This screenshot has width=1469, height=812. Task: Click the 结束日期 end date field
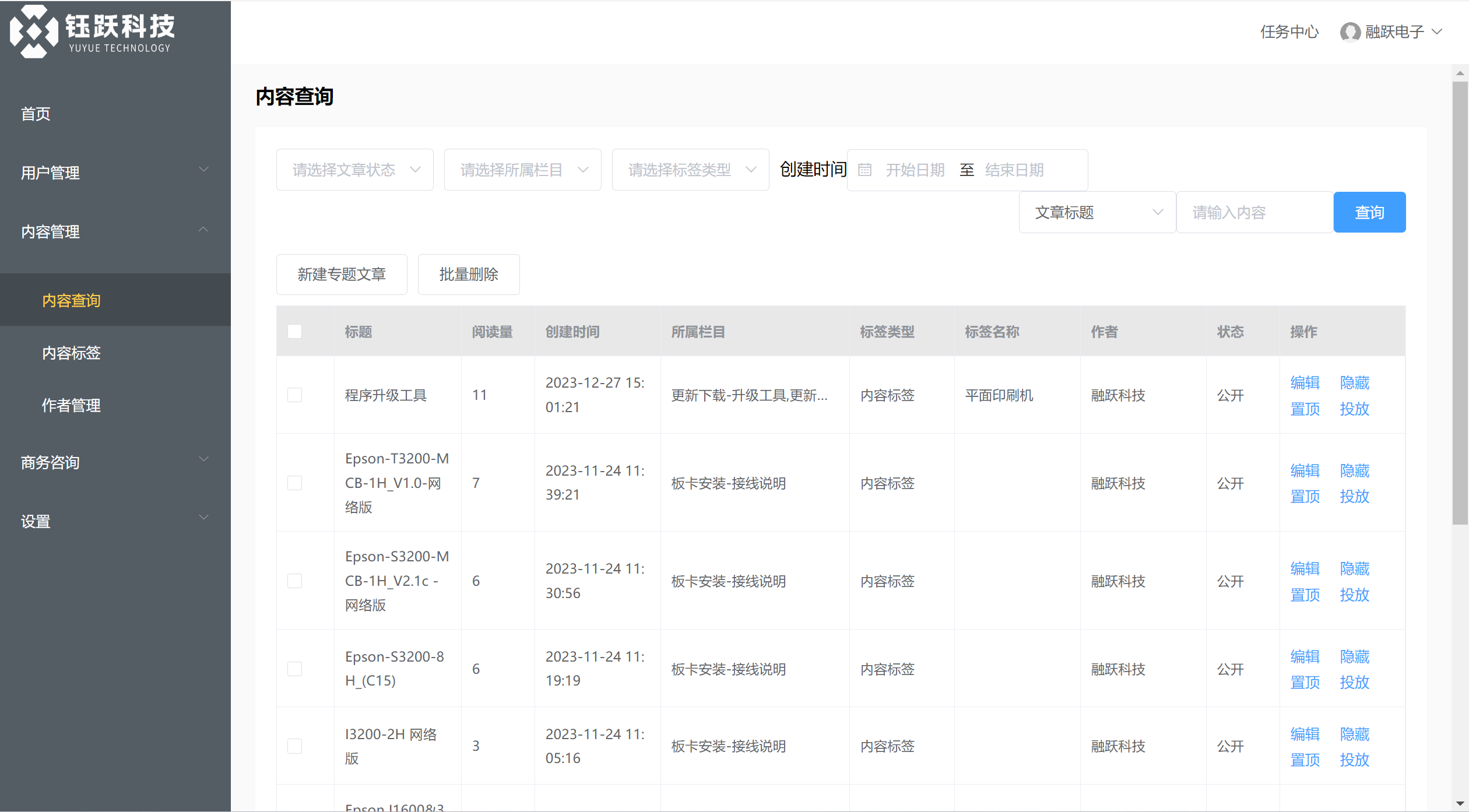tap(1014, 170)
